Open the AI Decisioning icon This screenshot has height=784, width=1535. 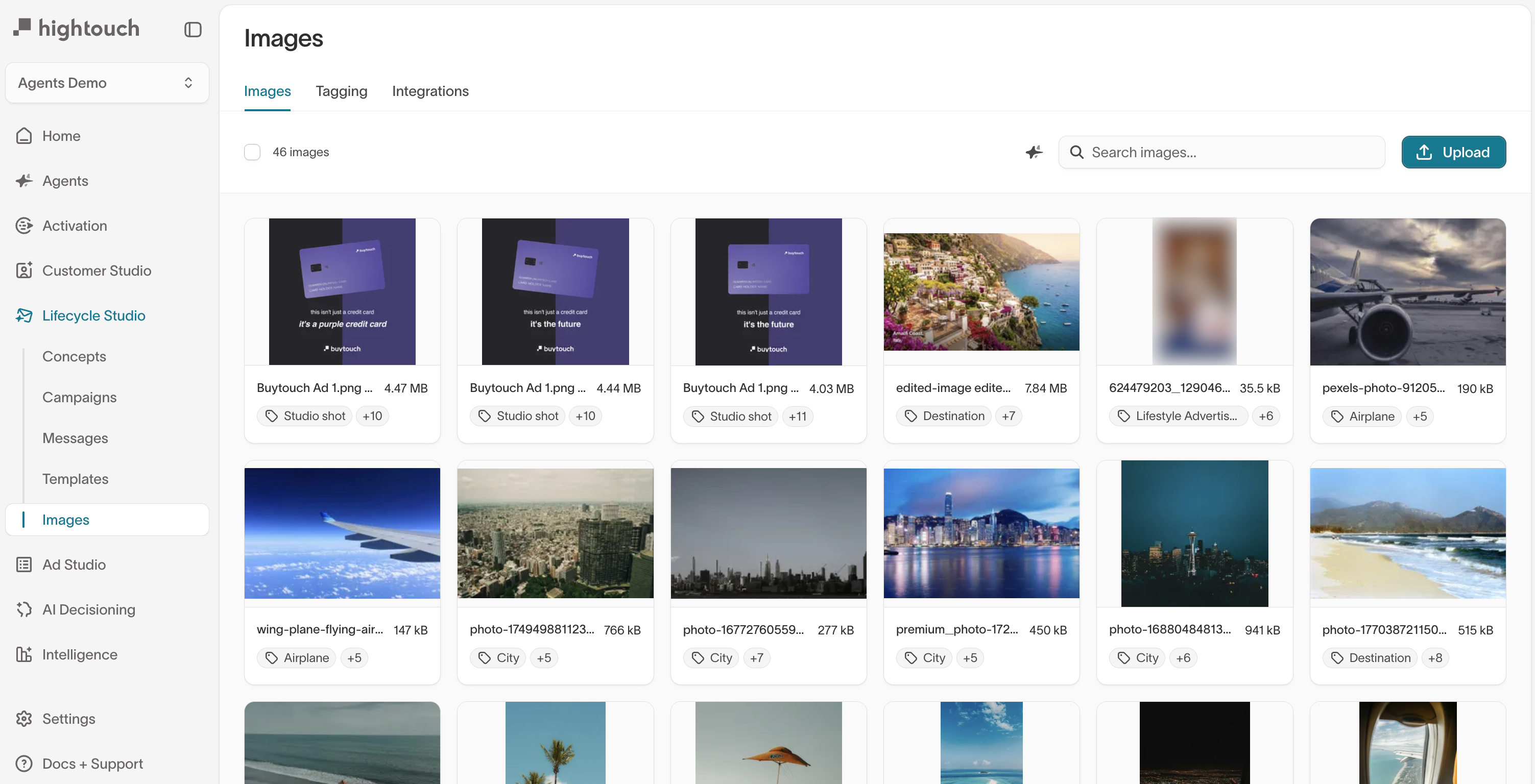click(24, 609)
